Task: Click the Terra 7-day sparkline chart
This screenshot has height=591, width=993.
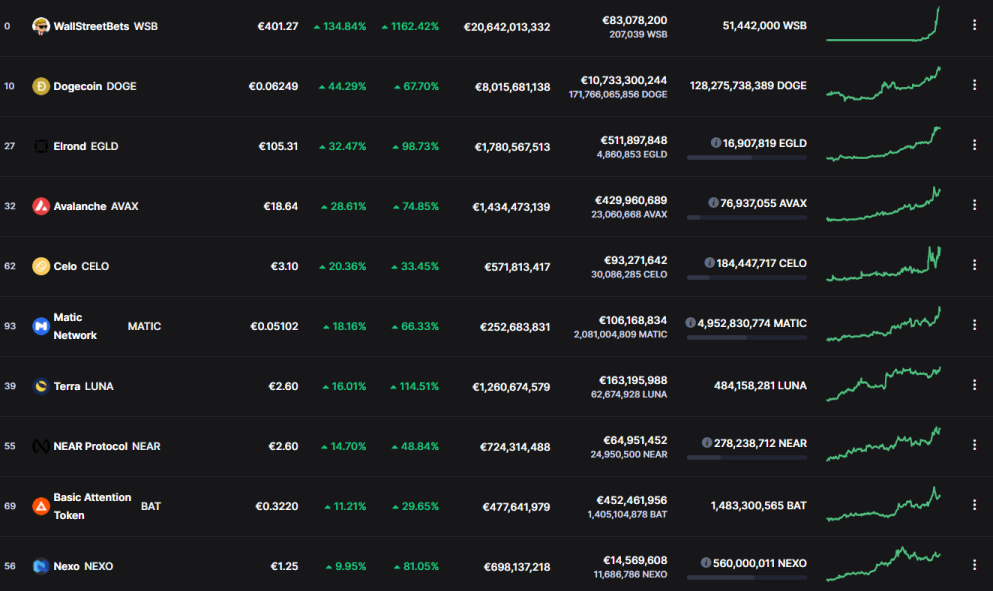Action: tap(883, 384)
